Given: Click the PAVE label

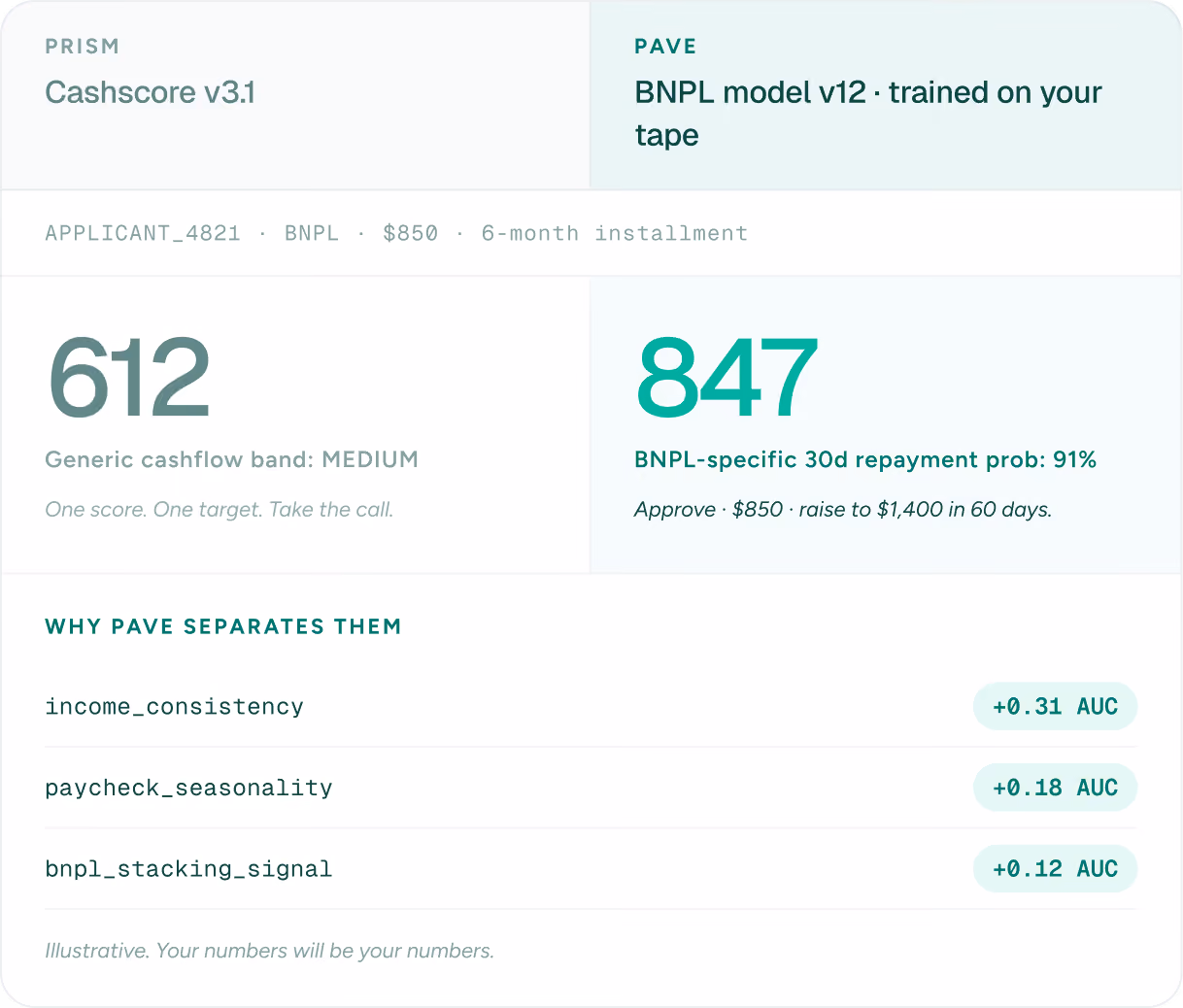Looking at the screenshot, I should click(665, 47).
